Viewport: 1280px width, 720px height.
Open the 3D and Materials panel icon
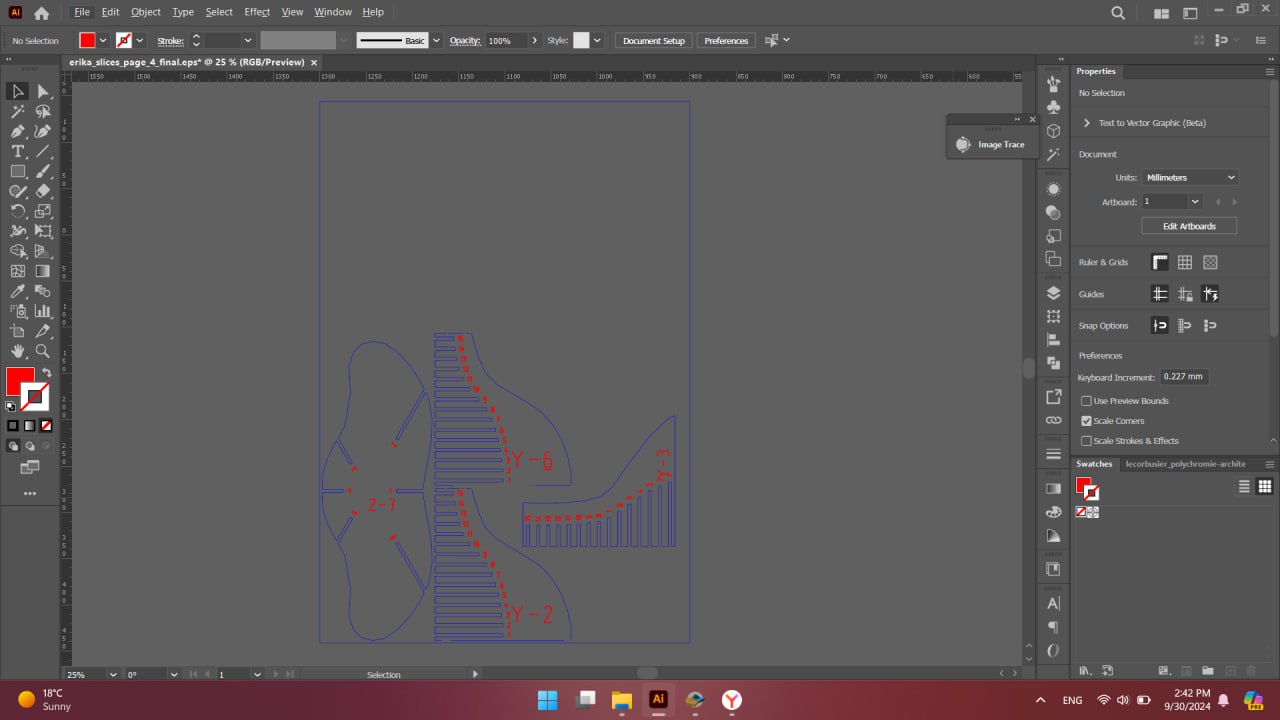coord(1053,131)
